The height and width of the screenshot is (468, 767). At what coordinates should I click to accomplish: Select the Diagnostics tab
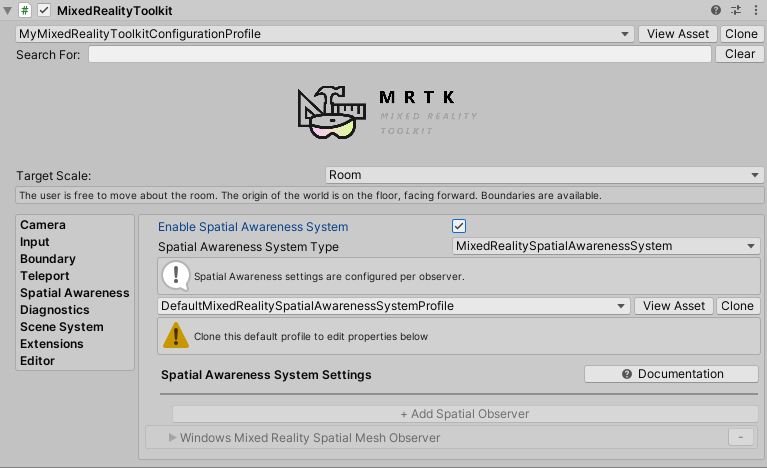(x=55, y=310)
